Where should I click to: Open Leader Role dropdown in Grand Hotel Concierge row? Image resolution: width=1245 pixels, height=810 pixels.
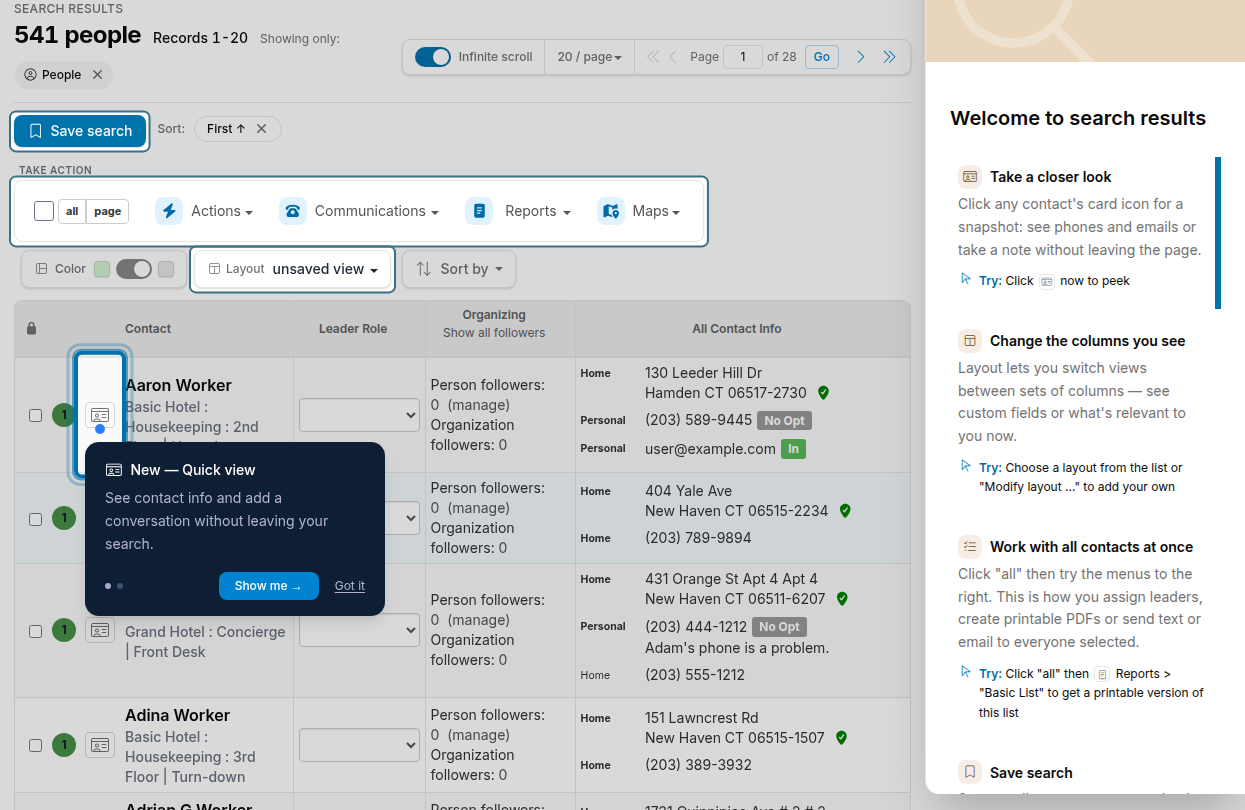pos(359,630)
